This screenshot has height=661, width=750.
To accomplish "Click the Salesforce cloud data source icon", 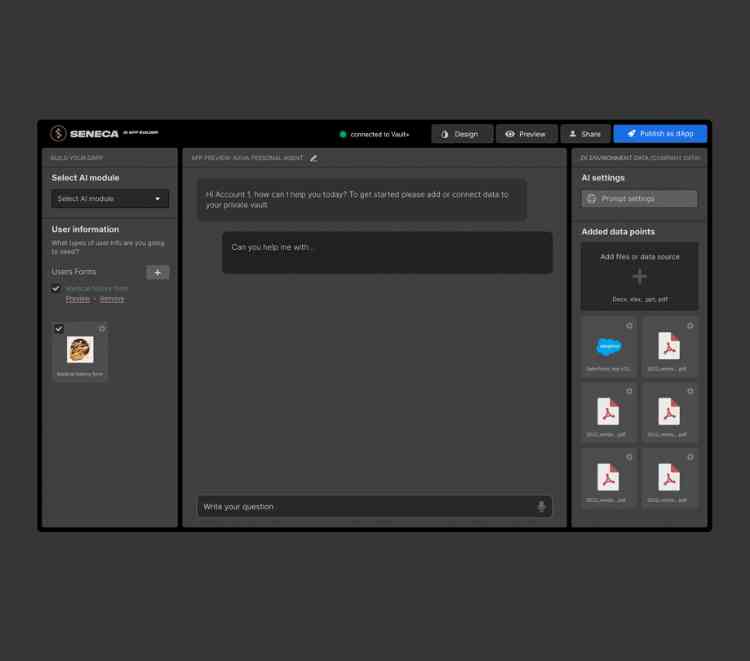I will (608, 347).
